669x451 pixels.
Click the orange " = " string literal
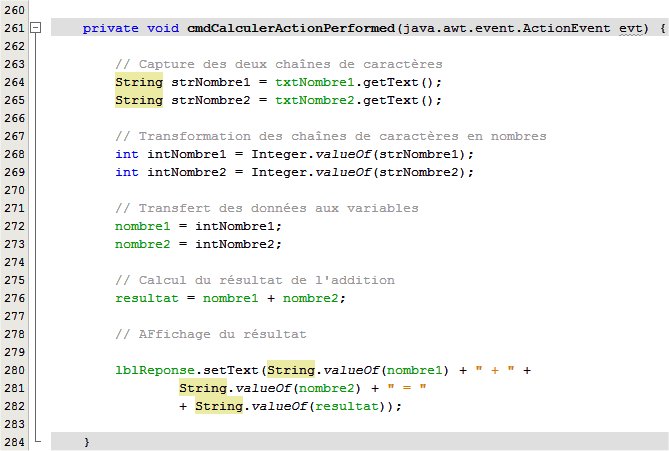click(x=407, y=388)
